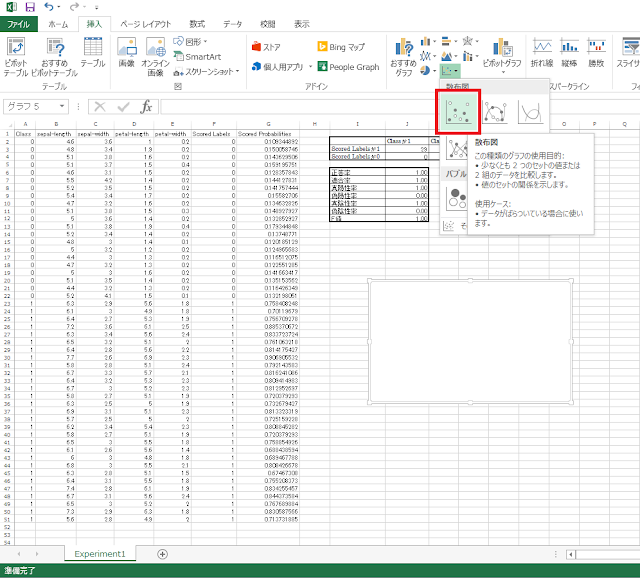The image size is (640, 578).
Task: Click the formula bar input field
Action: 400,106
